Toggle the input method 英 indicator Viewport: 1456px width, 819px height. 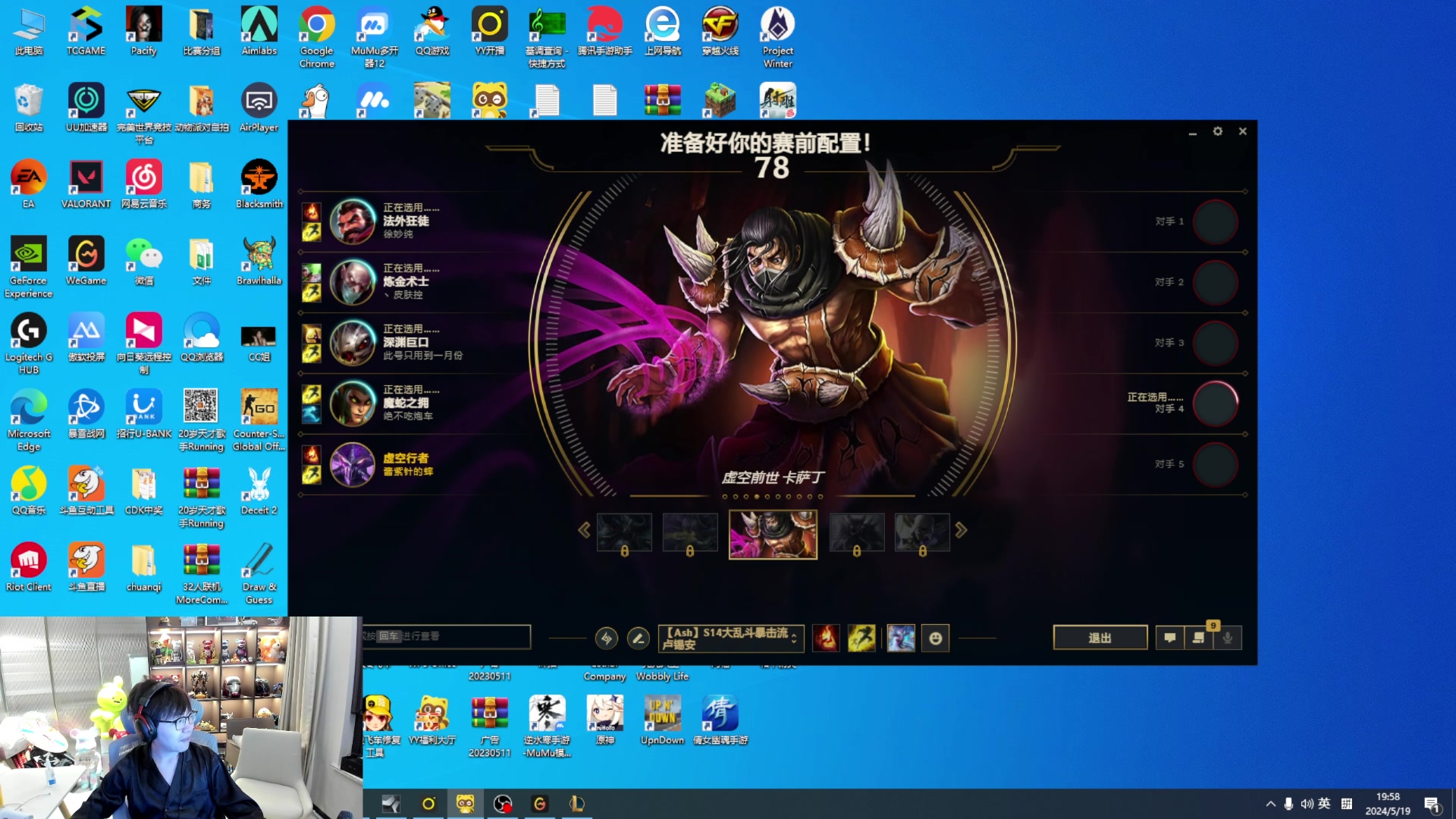tap(1324, 804)
